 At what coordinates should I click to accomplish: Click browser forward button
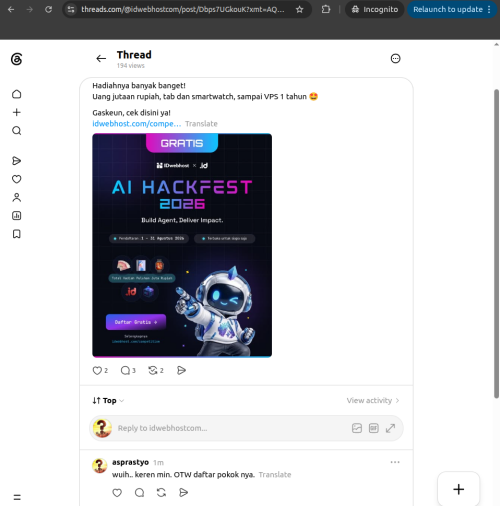coord(30,9)
